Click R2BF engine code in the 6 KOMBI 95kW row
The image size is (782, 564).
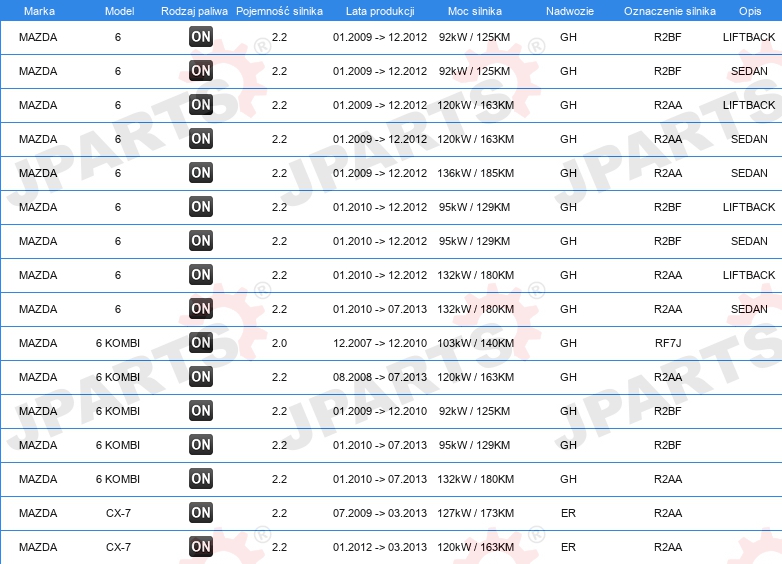point(668,445)
